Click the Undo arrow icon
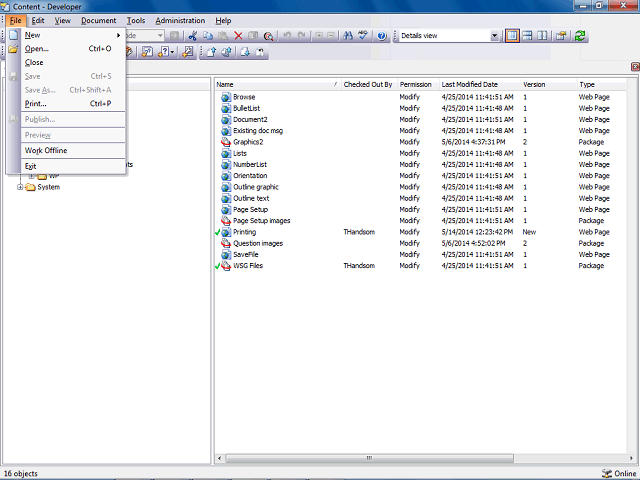 coord(287,36)
